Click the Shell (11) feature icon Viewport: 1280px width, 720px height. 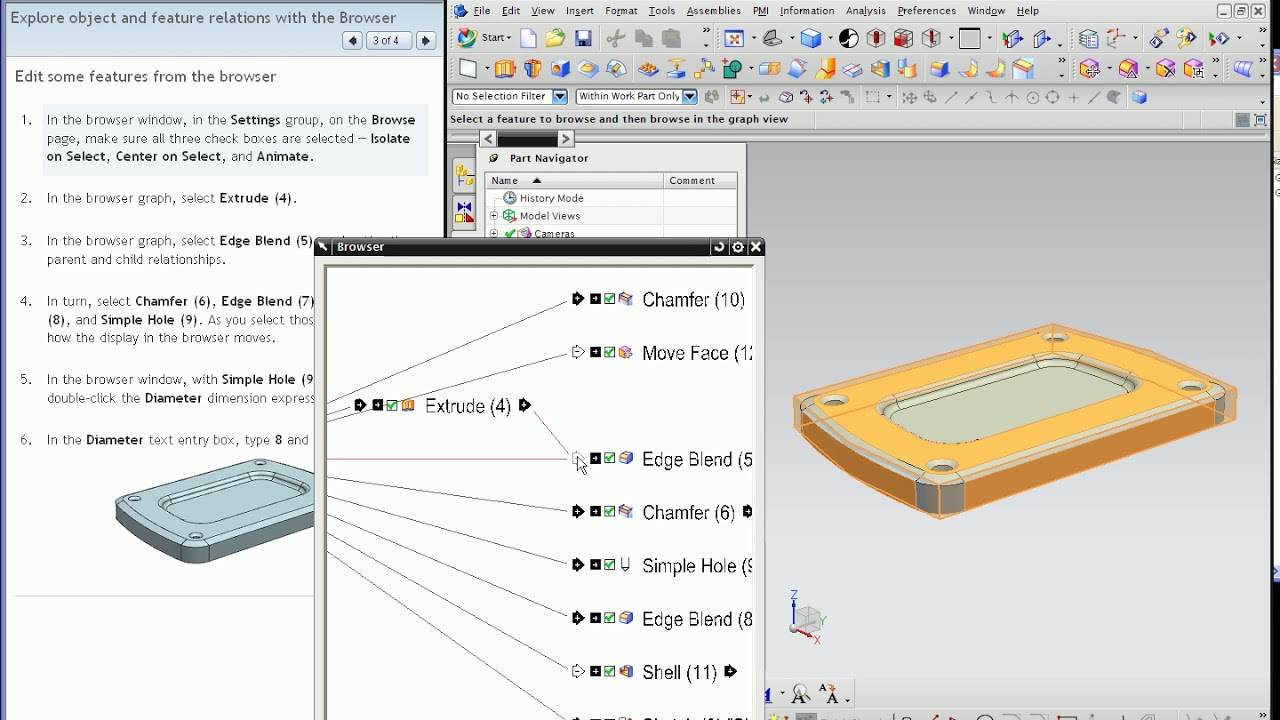626,672
